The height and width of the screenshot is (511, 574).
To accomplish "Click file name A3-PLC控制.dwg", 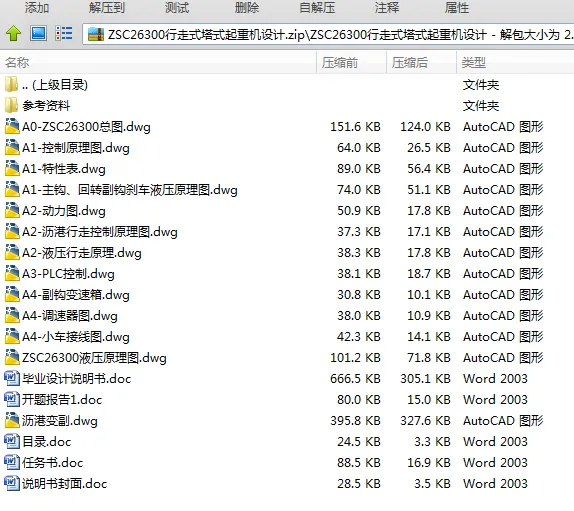I will tap(68, 274).
